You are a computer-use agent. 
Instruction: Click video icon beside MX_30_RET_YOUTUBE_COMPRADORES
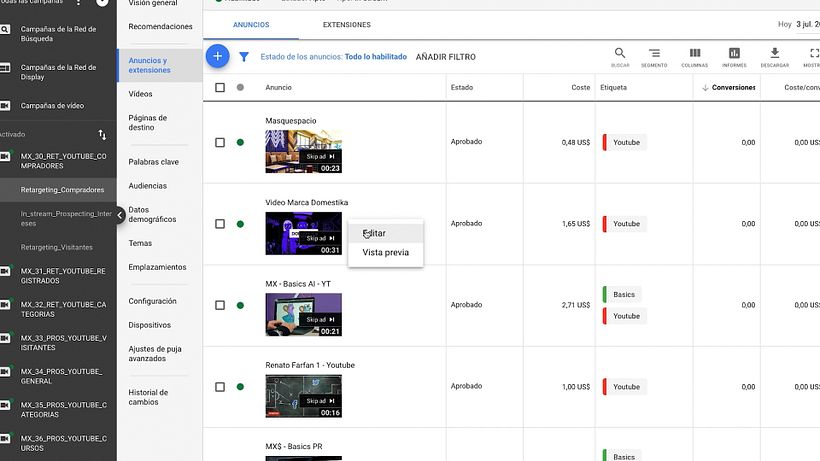pyautogui.click(x=5, y=156)
